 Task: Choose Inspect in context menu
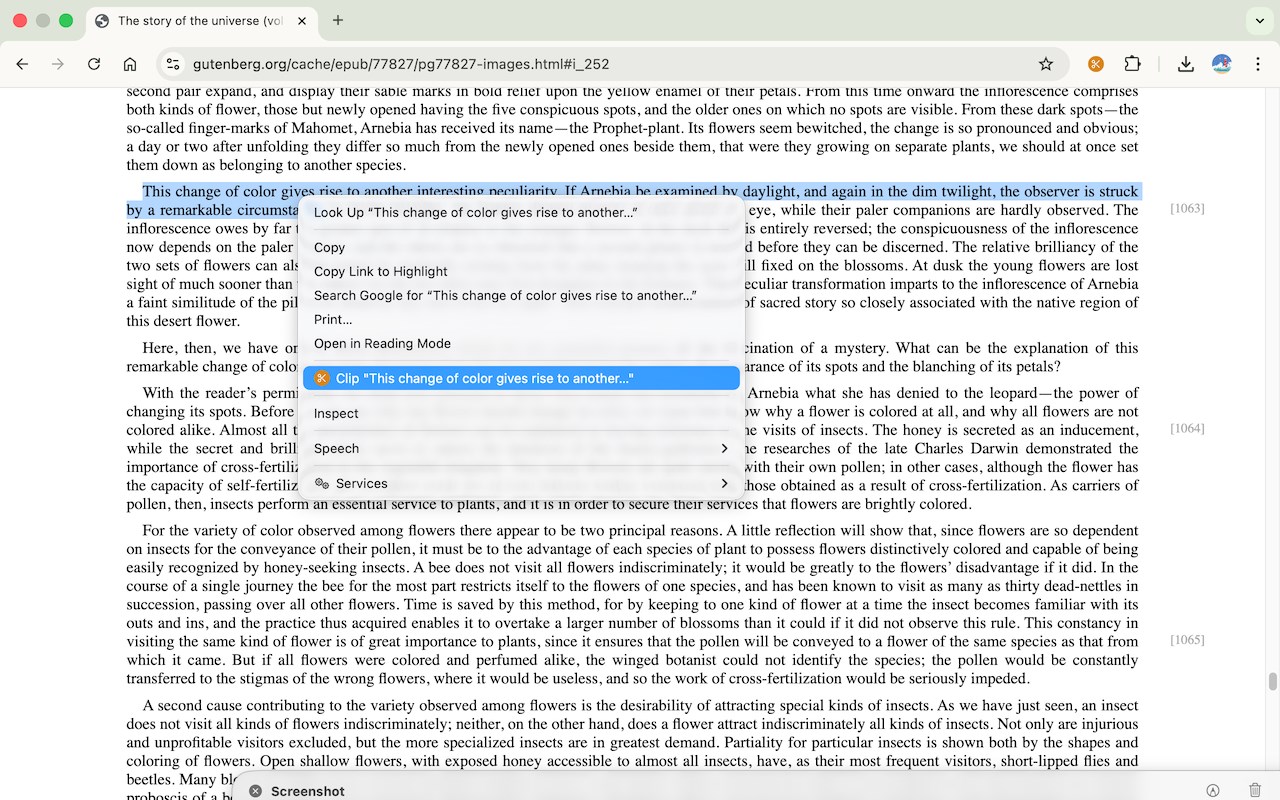[x=521, y=413]
